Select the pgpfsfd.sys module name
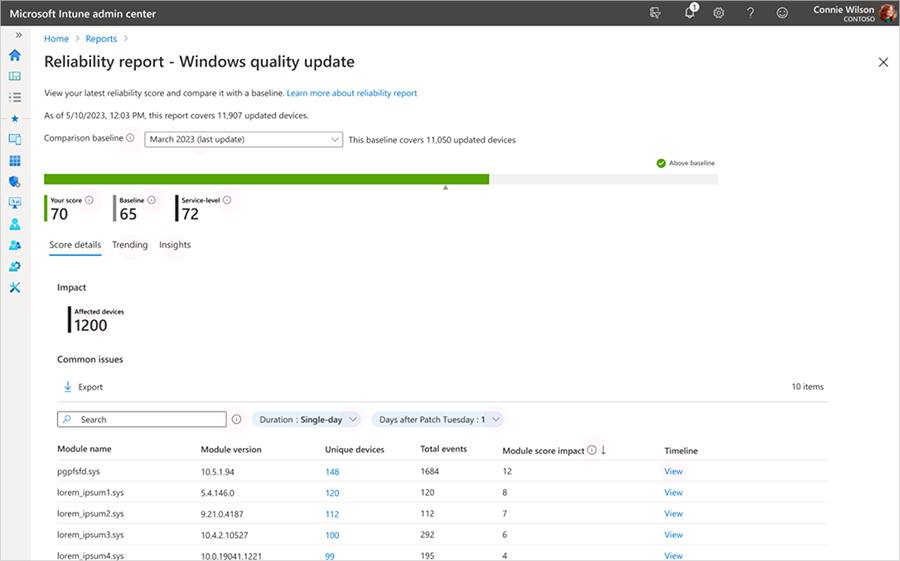900x561 pixels. pos(79,471)
